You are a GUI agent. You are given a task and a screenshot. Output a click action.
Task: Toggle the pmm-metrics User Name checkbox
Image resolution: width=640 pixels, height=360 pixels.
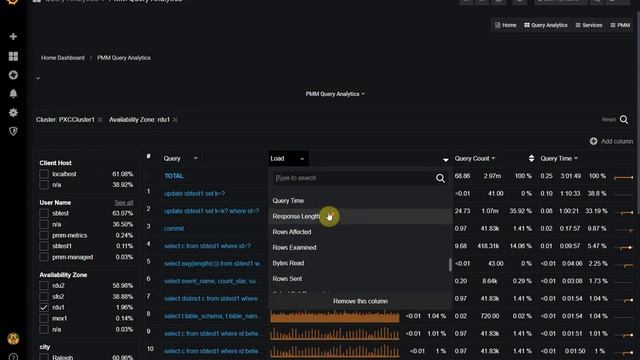(x=44, y=235)
